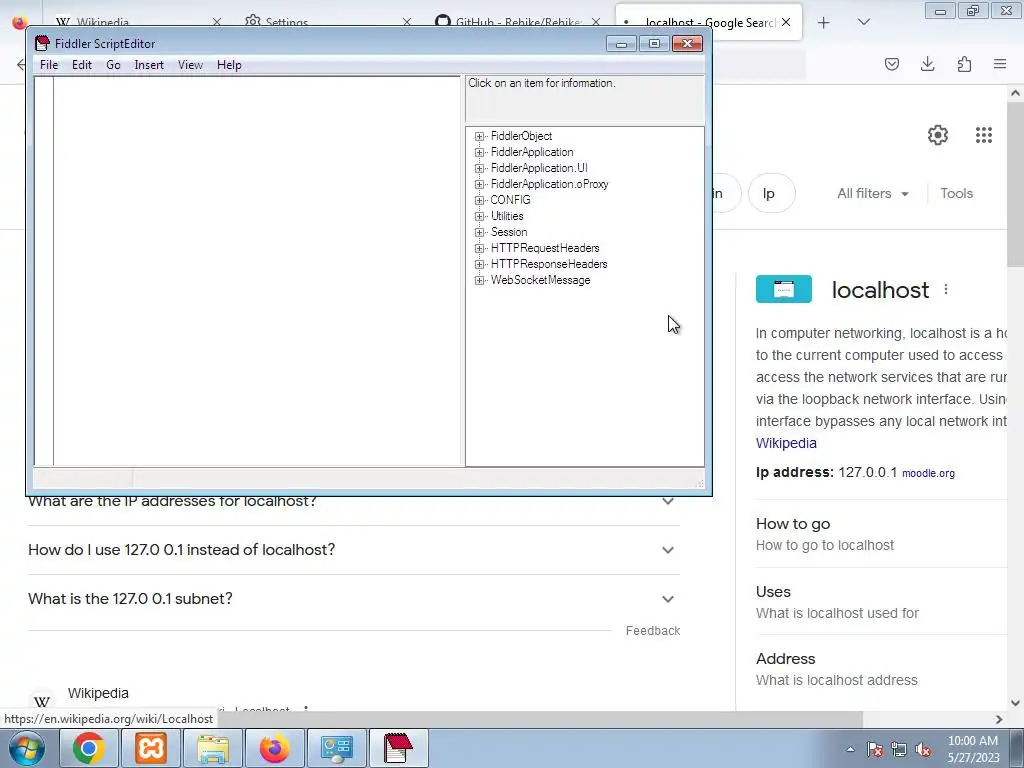Click the muted volume tray icon
Image resolution: width=1024 pixels, height=768 pixels.
(x=923, y=750)
